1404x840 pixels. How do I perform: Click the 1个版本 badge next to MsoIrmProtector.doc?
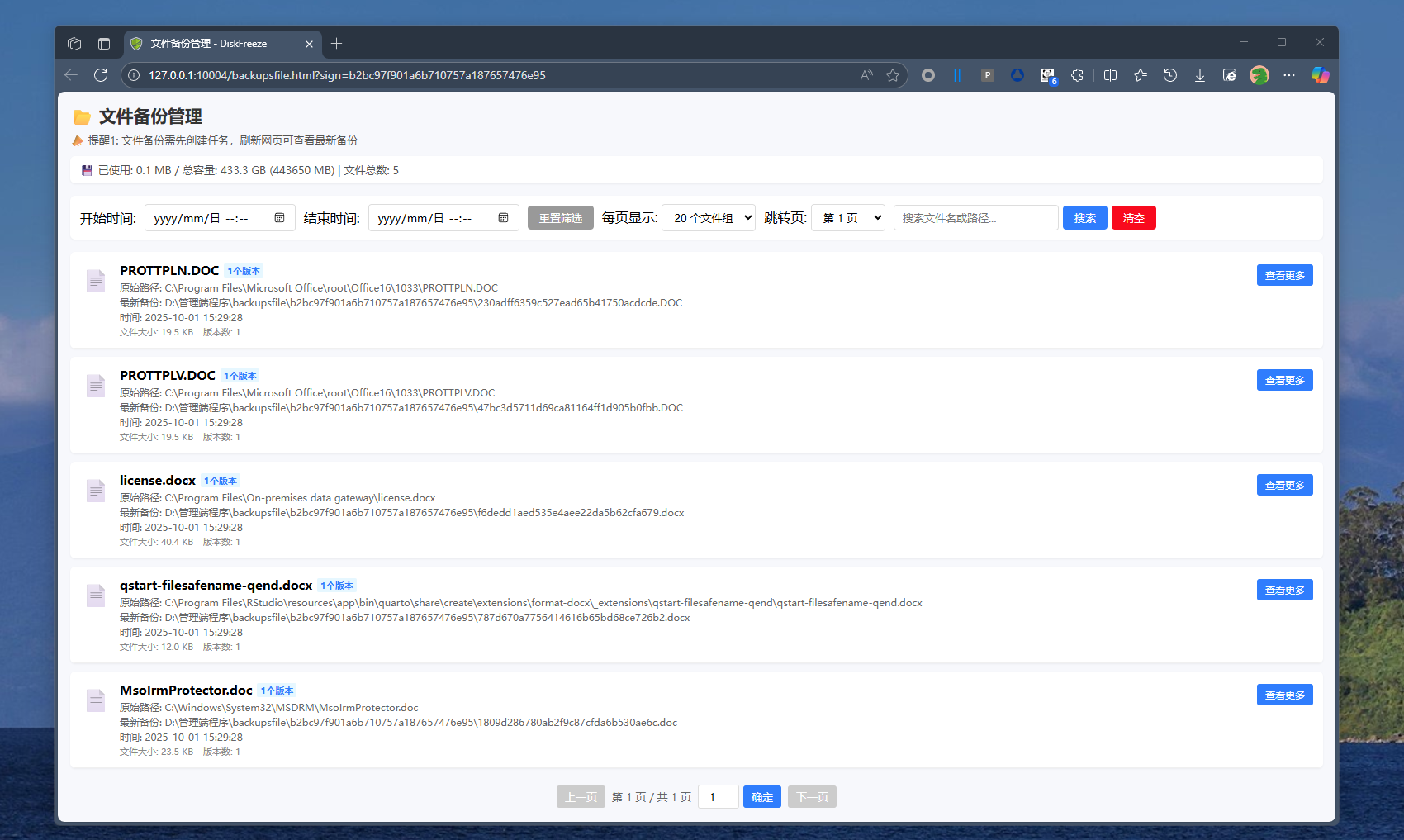[x=277, y=691]
